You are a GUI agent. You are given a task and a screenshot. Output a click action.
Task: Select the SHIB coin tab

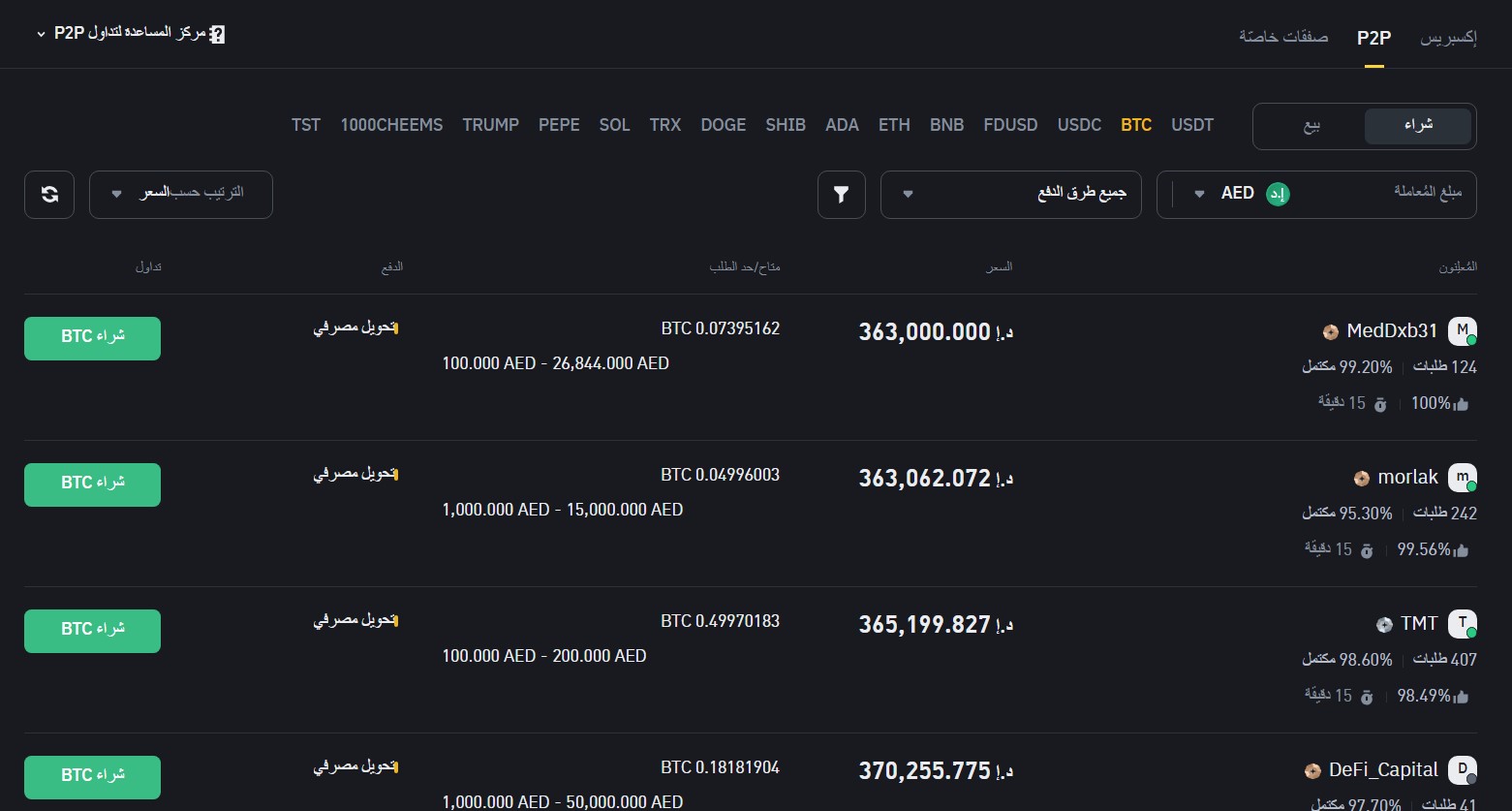coord(786,125)
